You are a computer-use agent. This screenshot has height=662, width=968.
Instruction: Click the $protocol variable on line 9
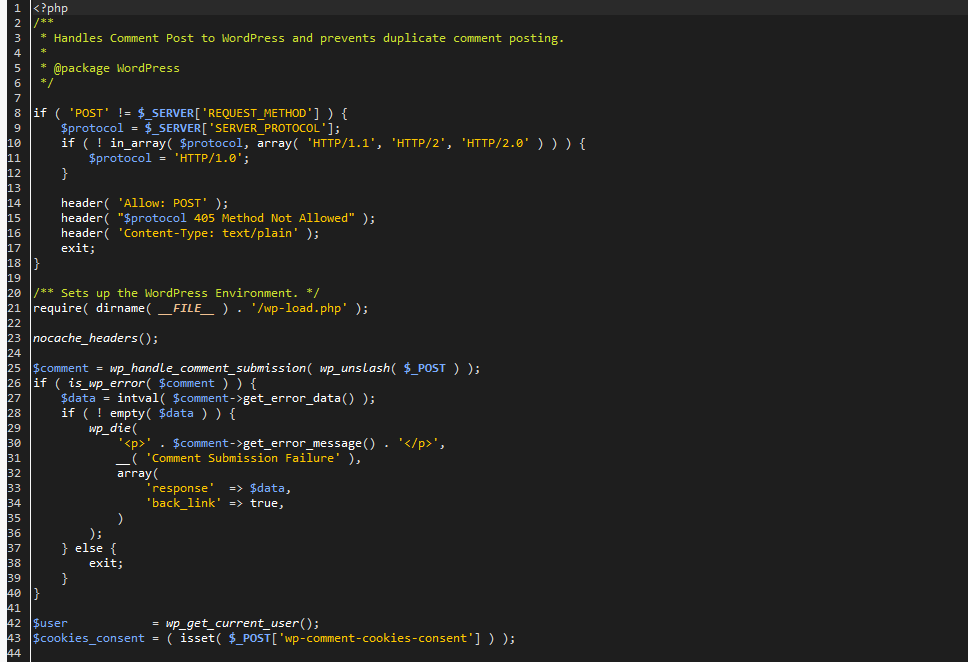tap(92, 127)
